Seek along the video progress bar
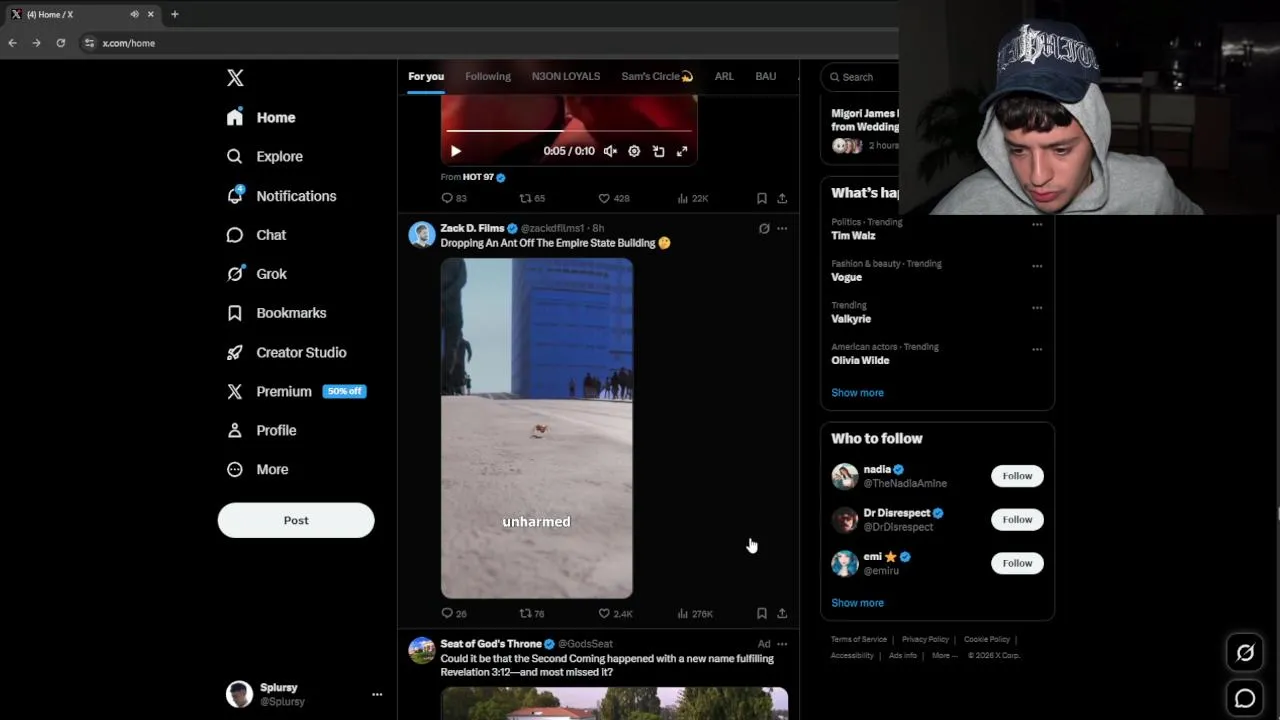This screenshot has width=1280, height=720. click(568, 131)
